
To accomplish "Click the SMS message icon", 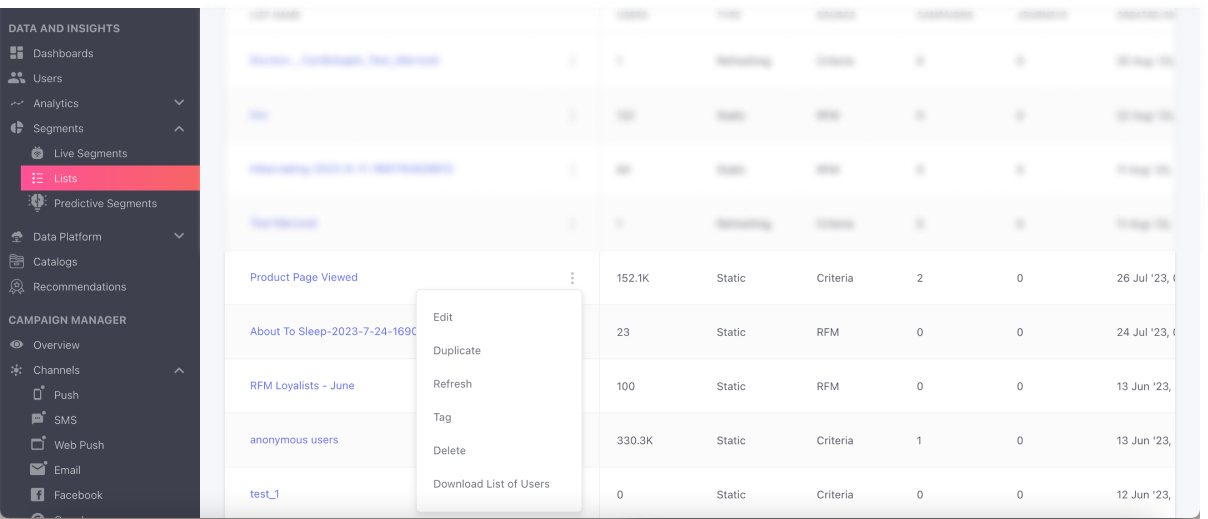I will click(x=37, y=419).
